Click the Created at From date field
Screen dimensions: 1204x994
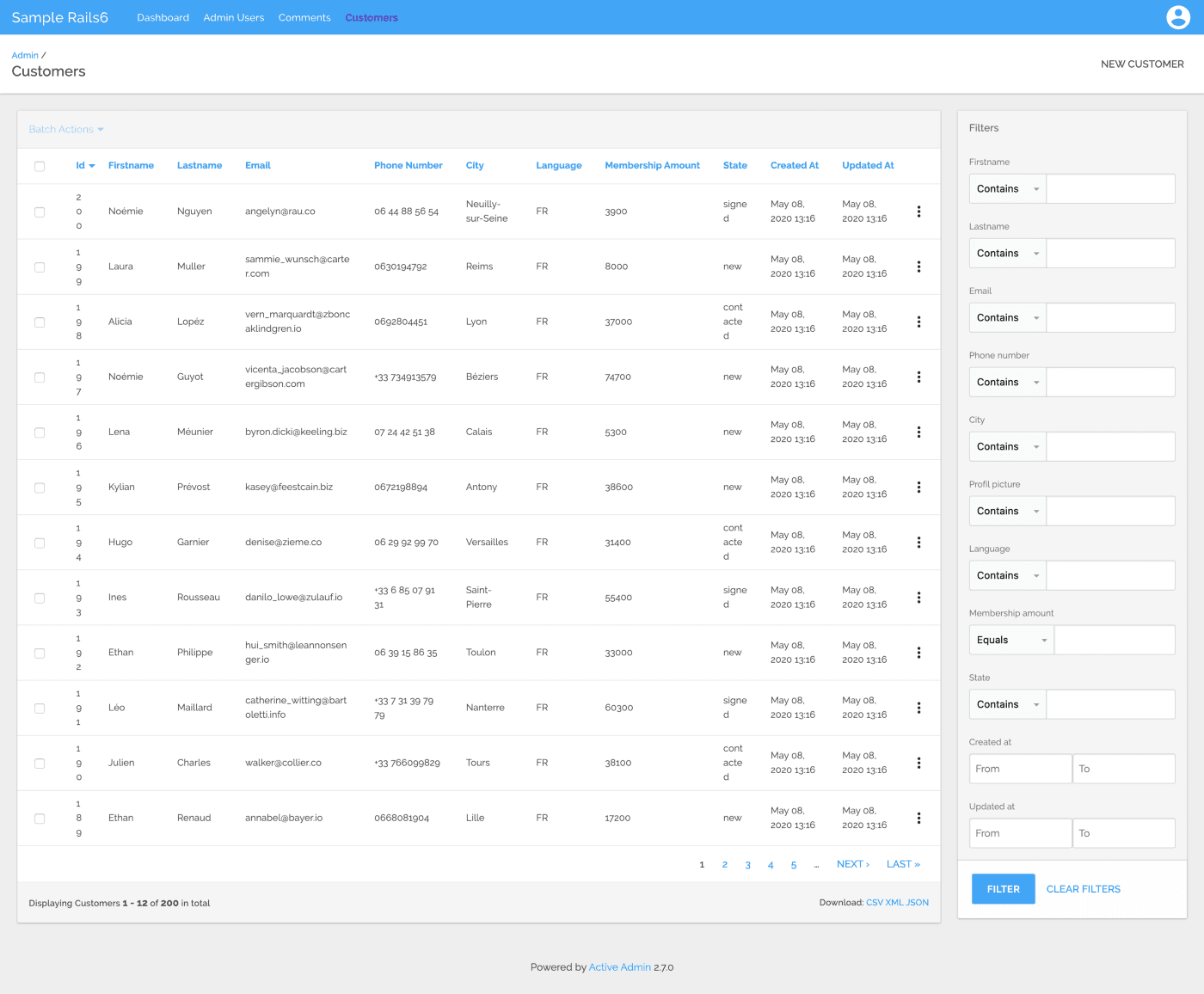(1020, 769)
